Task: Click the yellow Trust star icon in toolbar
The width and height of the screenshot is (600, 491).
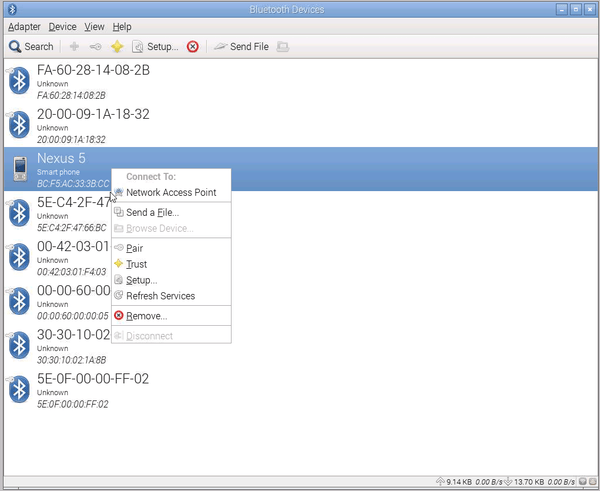Action: tap(117, 46)
